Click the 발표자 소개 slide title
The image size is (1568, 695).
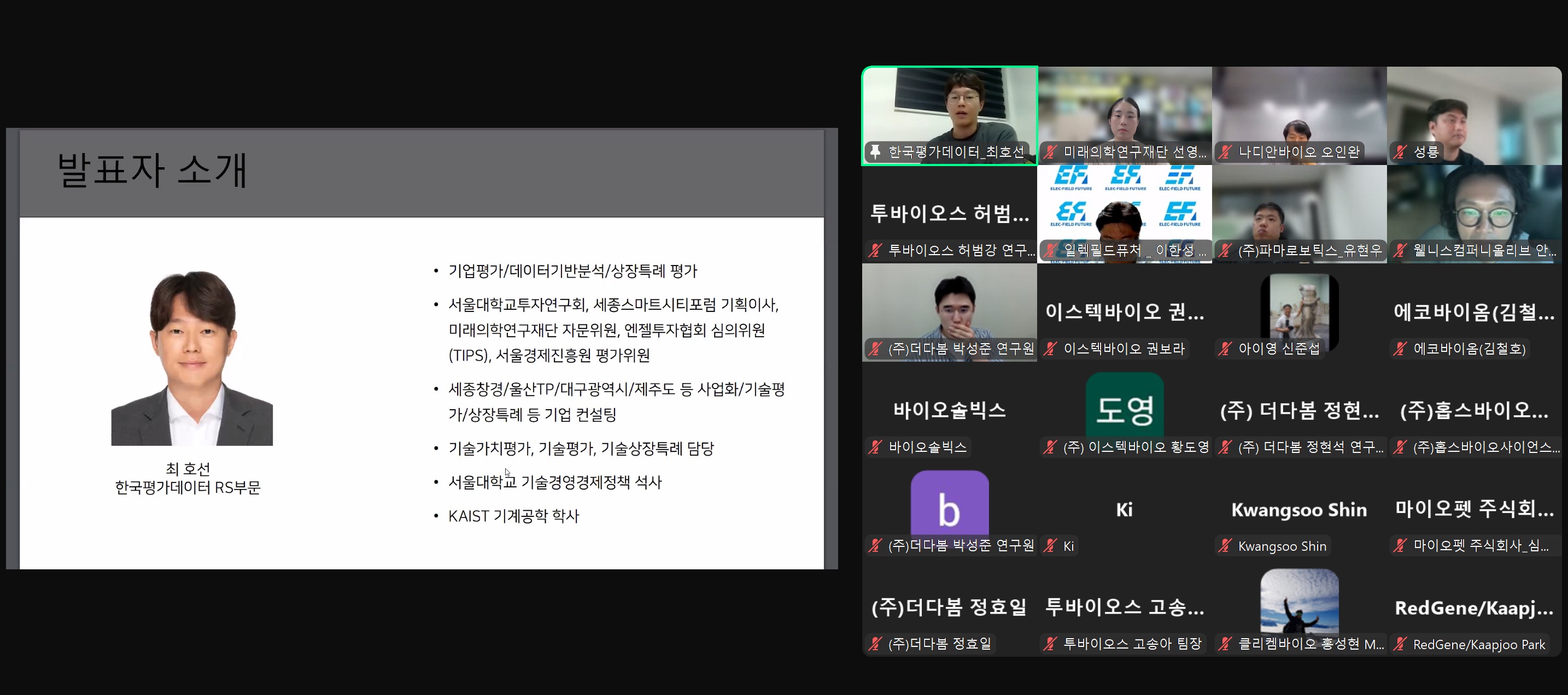(151, 170)
